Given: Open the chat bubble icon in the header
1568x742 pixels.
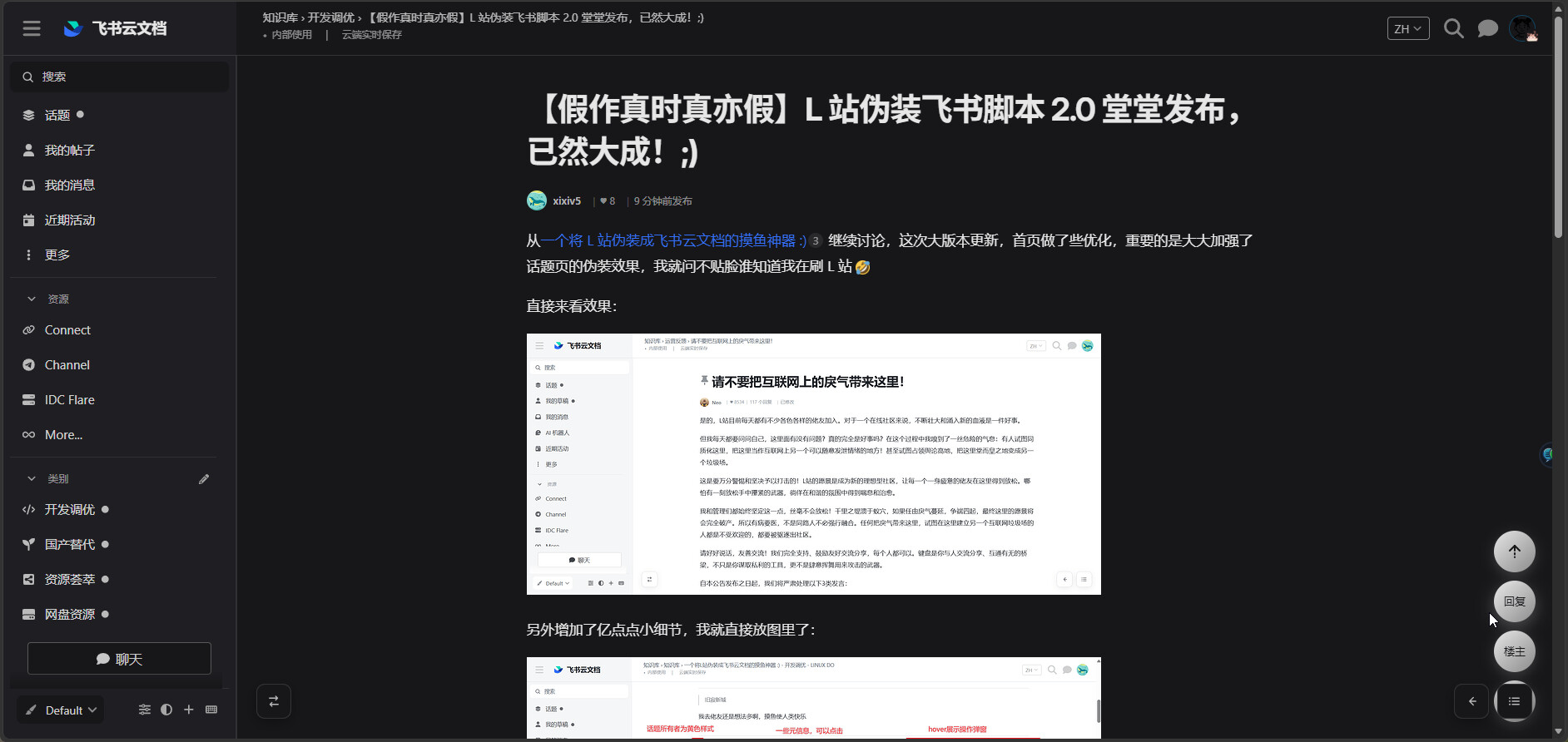Looking at the screenshot, I should [1487, 28].
